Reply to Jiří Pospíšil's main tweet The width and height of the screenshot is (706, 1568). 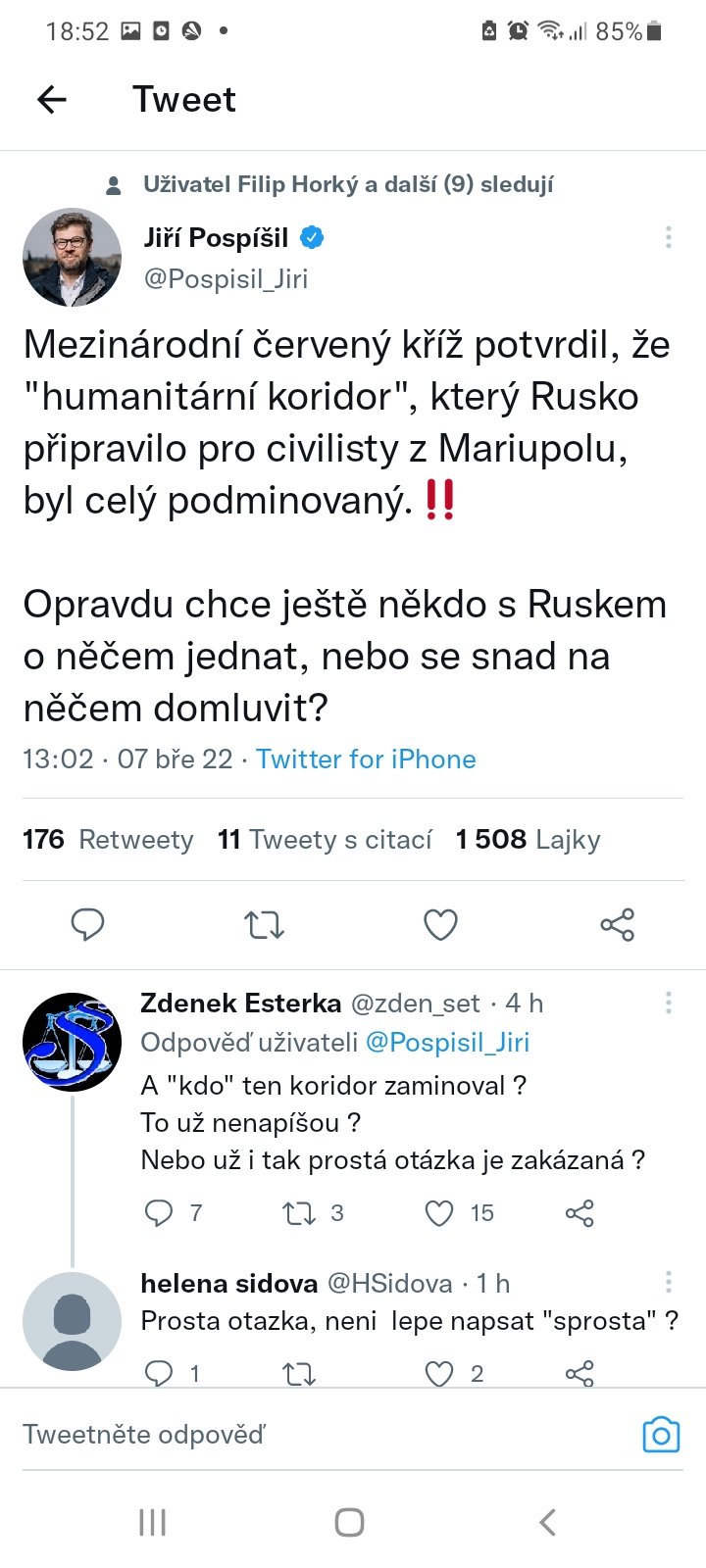[88, 924]
